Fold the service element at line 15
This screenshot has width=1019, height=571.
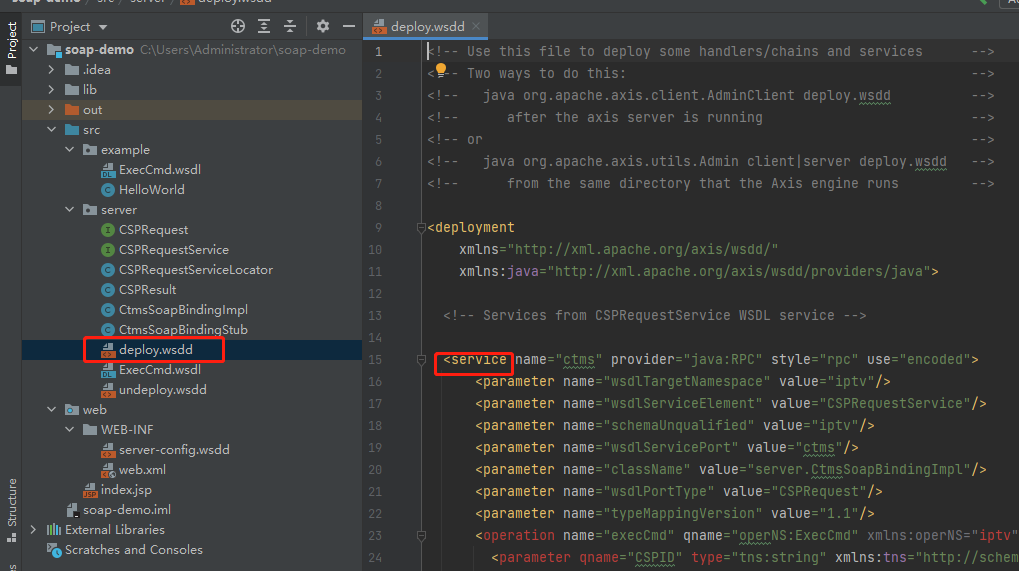click(421, 359)
